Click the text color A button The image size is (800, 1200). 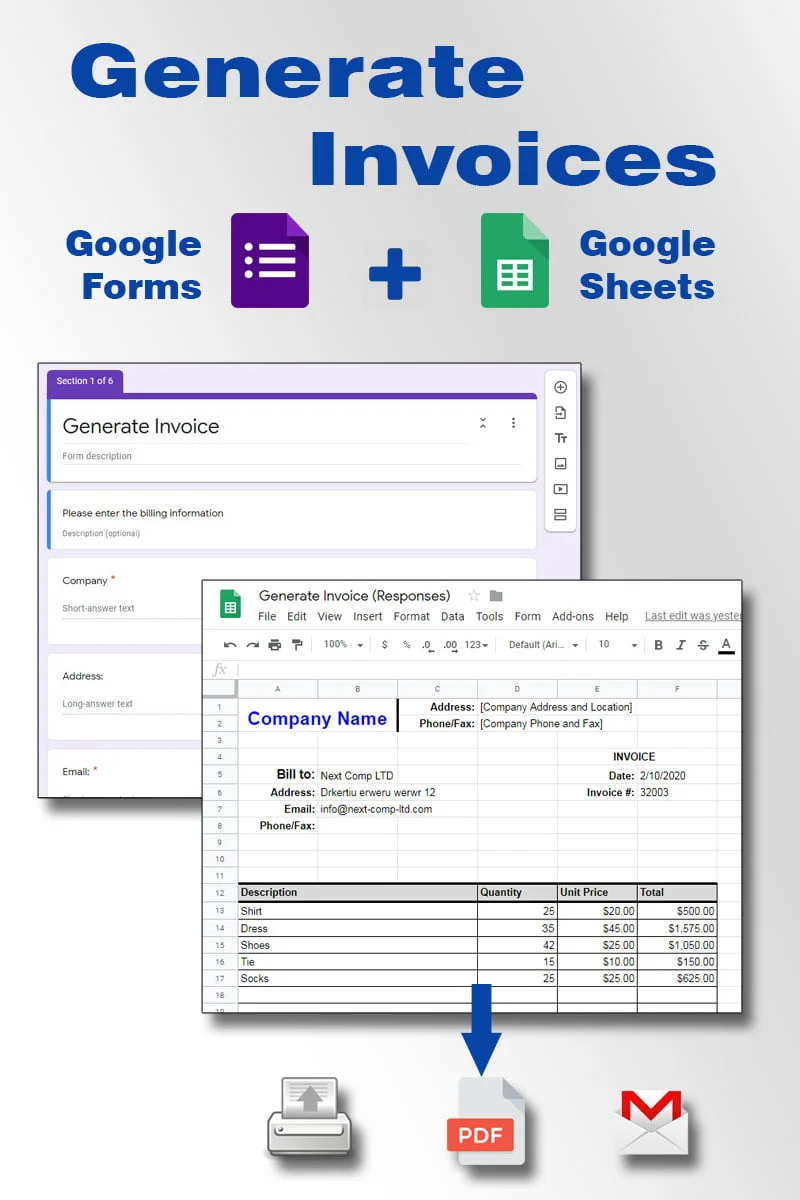(x=726, y=645)
